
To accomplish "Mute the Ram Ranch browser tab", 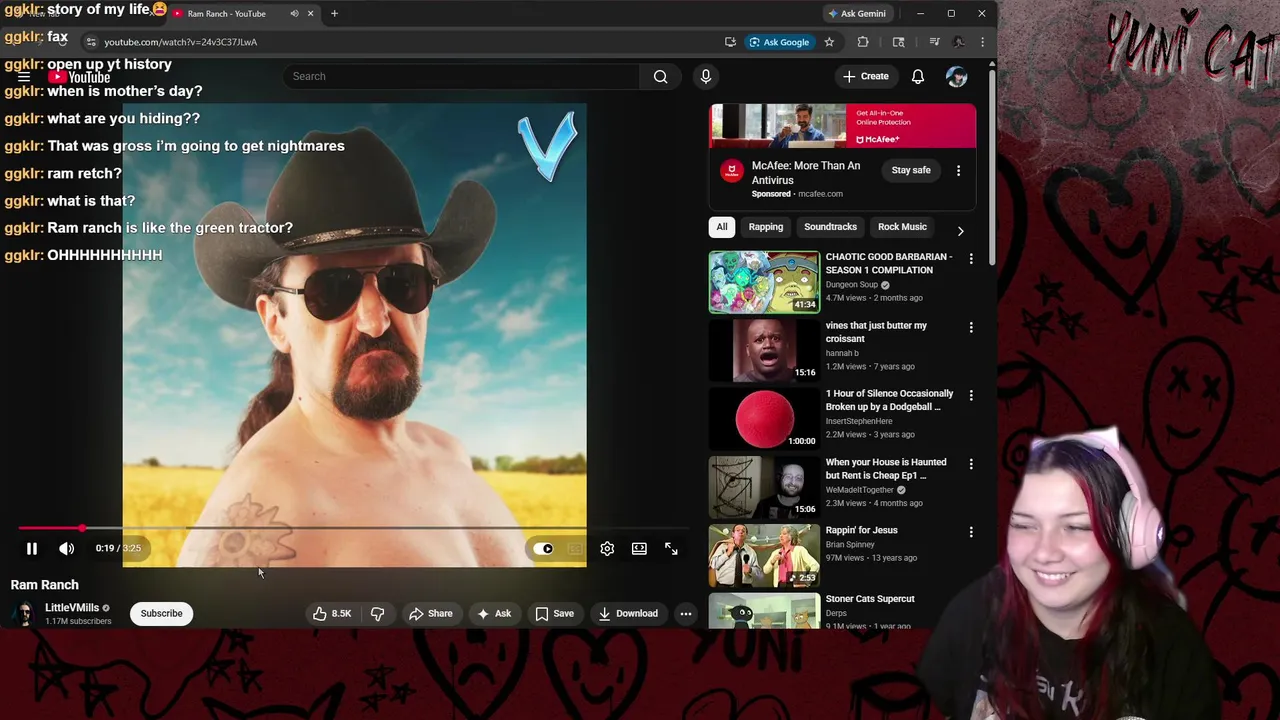I will (x=294, y=14).
